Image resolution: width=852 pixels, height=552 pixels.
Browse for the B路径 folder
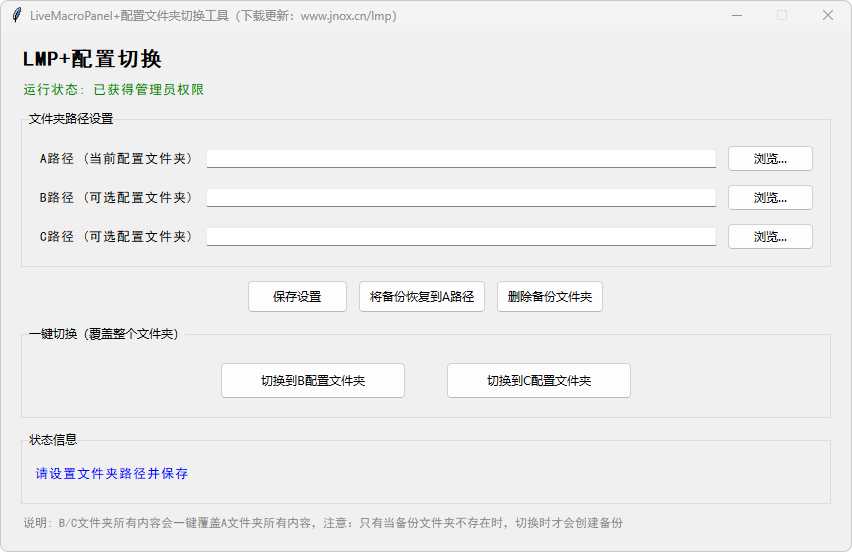coord(770,198)
